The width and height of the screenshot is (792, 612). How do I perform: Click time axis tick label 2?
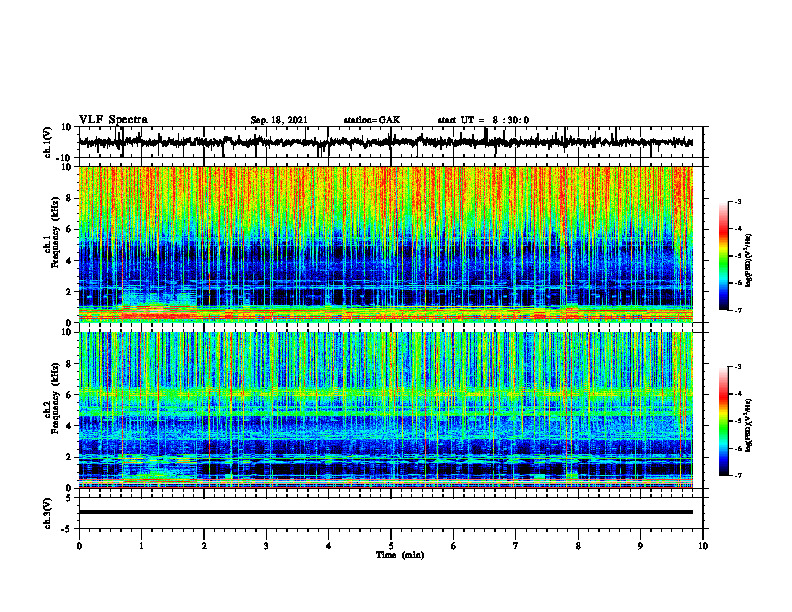pos(204,546)
